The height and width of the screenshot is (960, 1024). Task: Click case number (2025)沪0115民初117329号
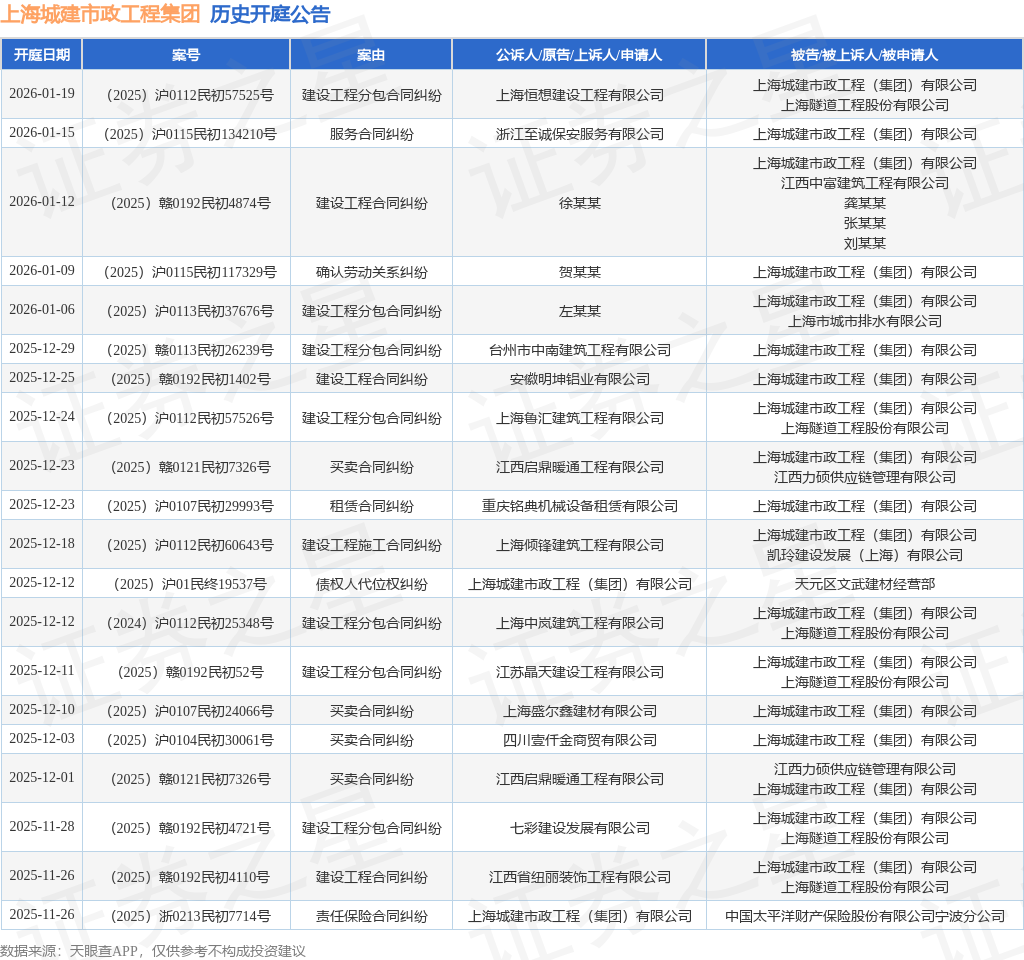[186, 272]
